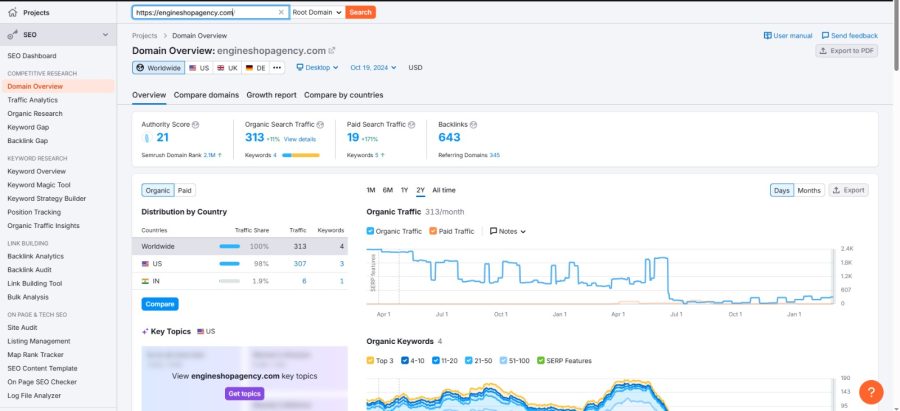Open Keyword Magic Tool

pyautogui.click(x=39, y=185)
